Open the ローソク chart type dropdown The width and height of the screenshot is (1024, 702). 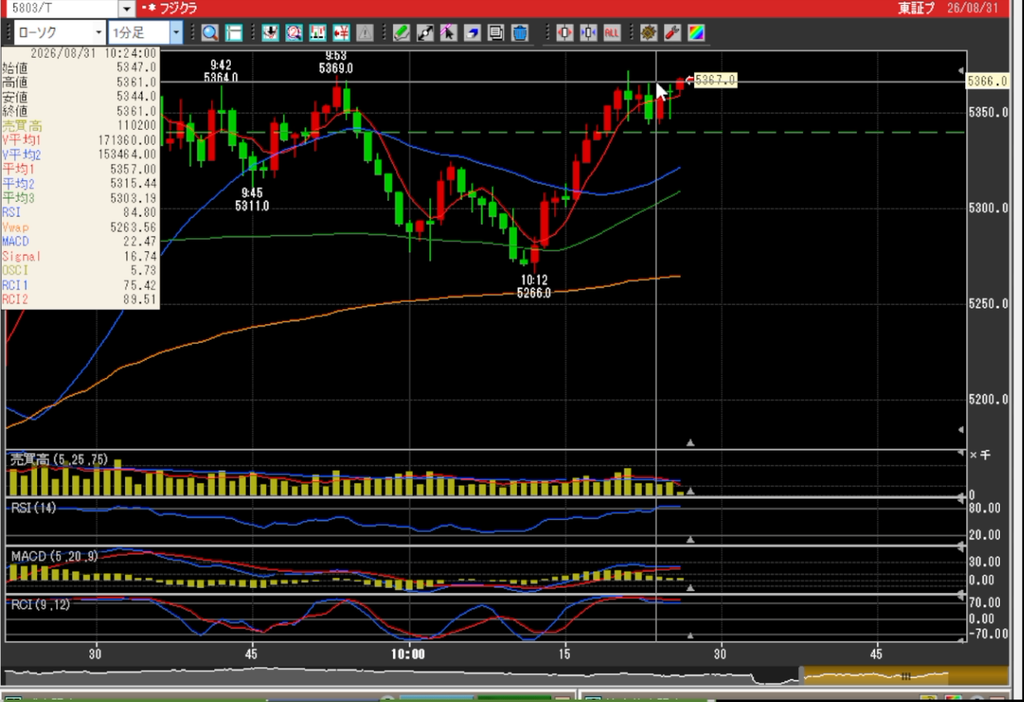coord(59,32)
